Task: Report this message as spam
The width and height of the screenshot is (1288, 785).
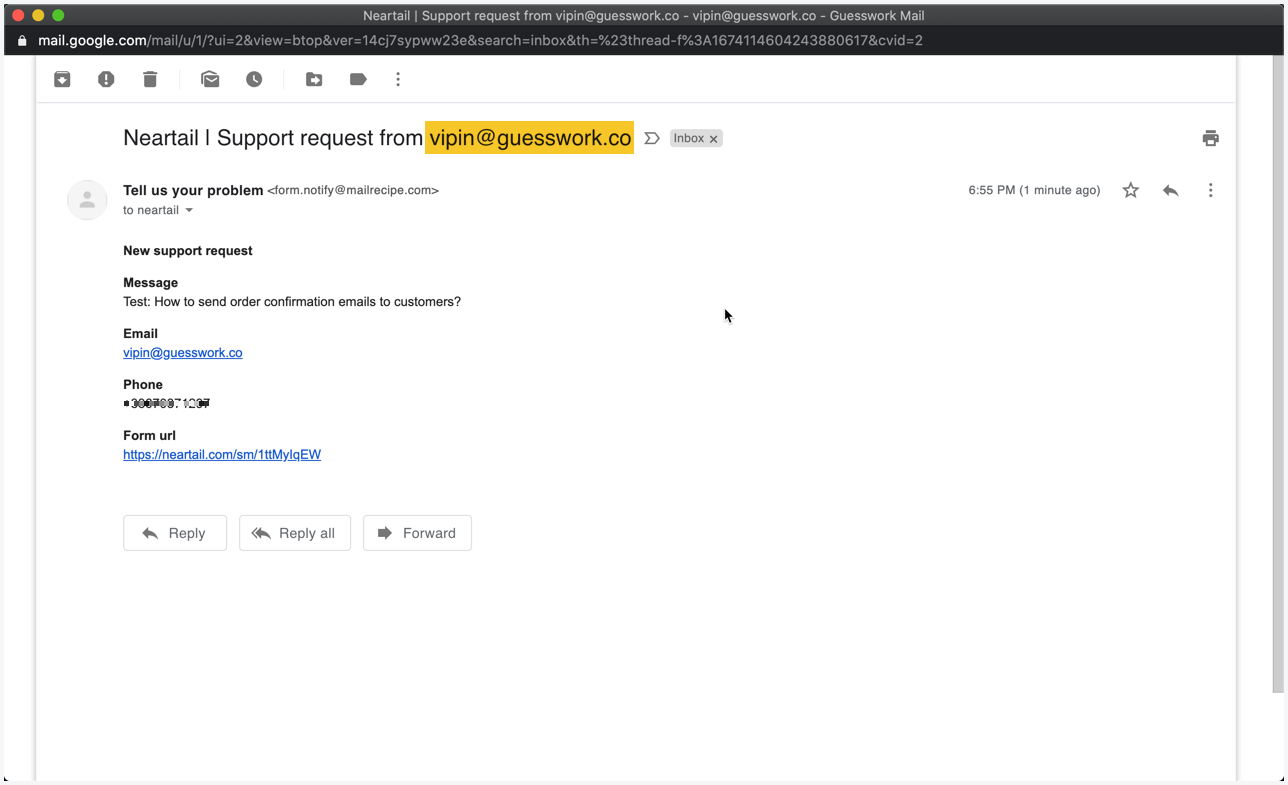Action: pos(106,79)
